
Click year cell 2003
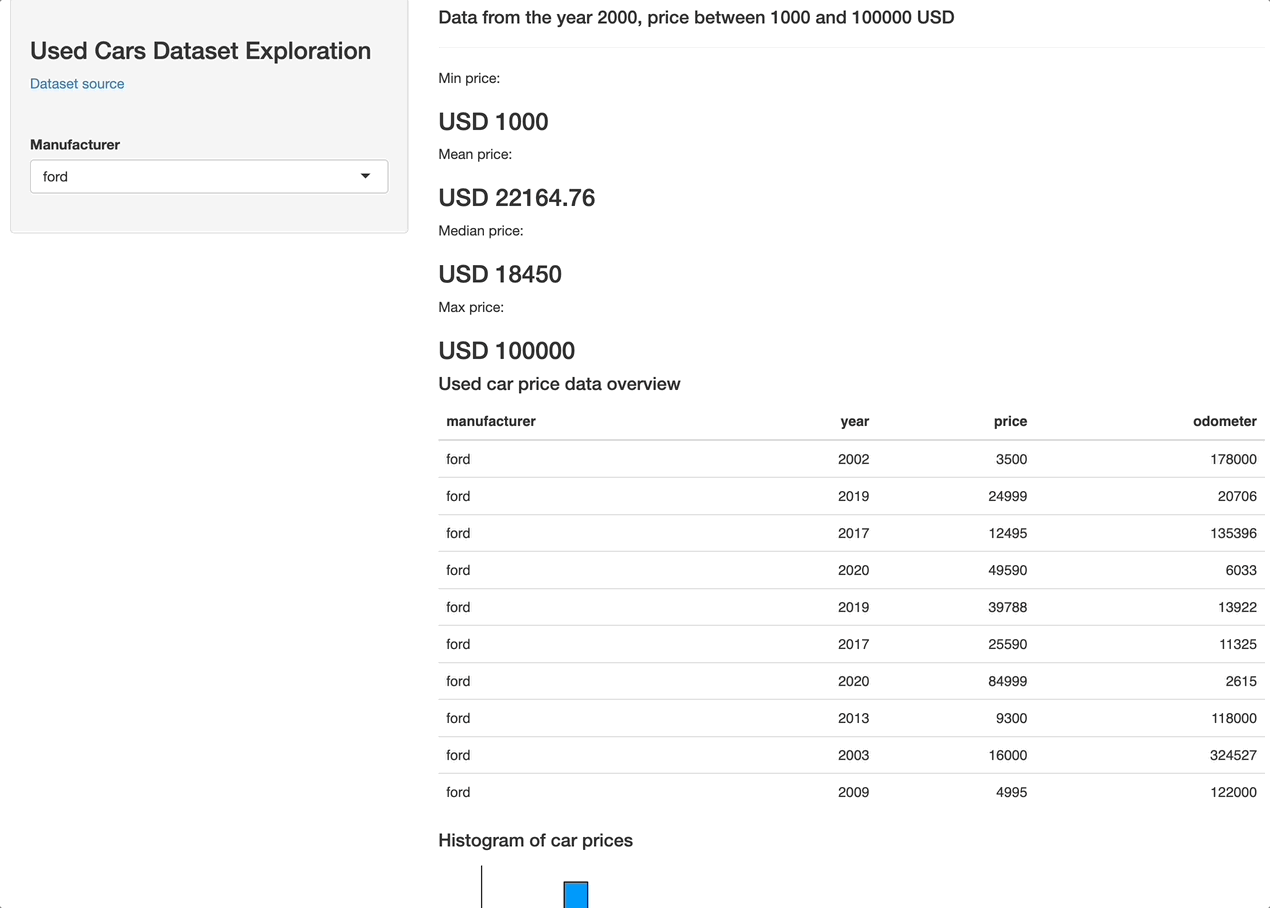pos(854,755)
